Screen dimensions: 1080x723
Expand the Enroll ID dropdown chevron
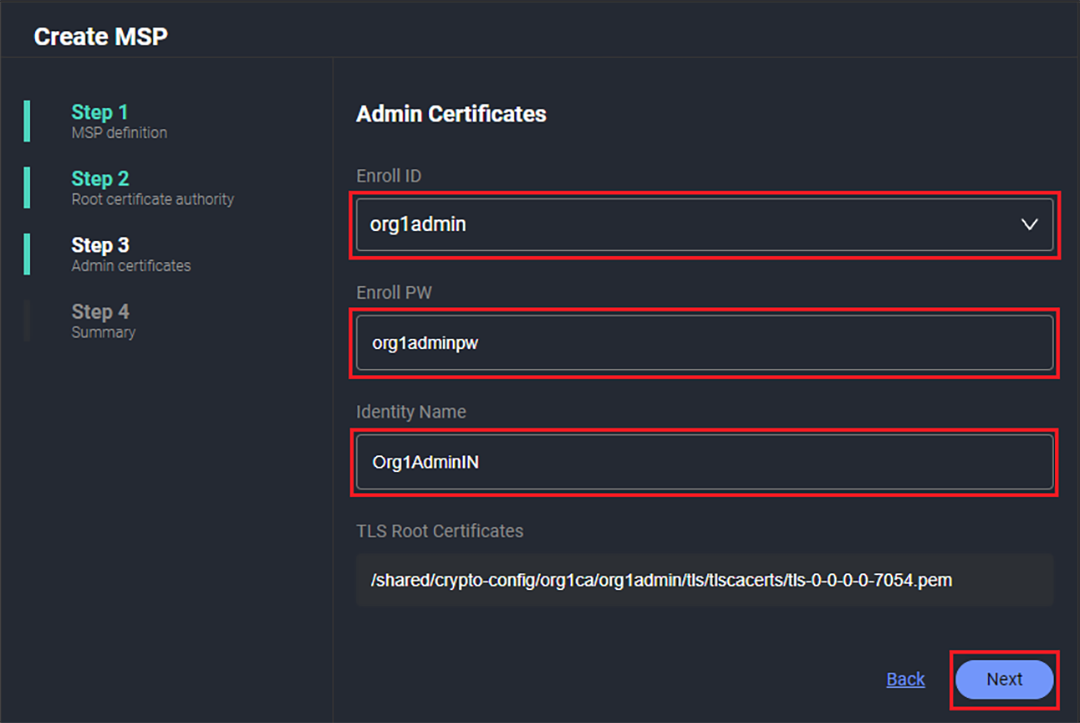point(1029,225)
